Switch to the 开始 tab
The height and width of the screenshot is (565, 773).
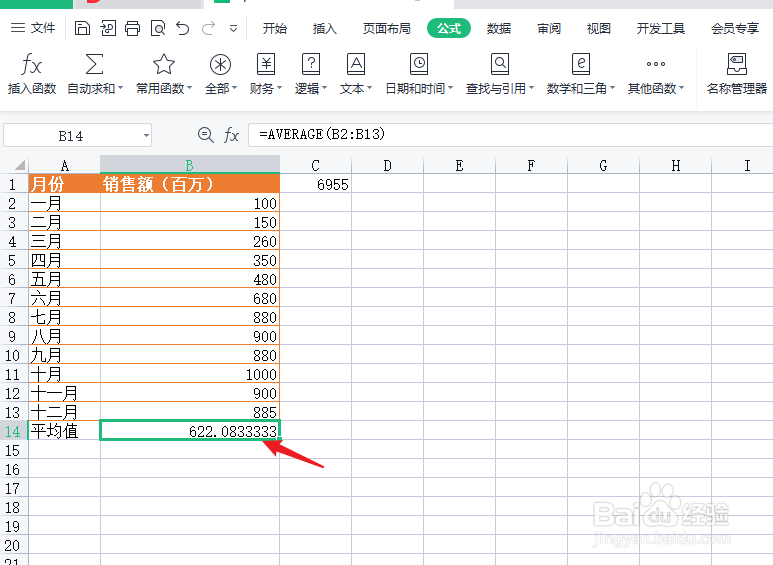[x=275, y=29]
